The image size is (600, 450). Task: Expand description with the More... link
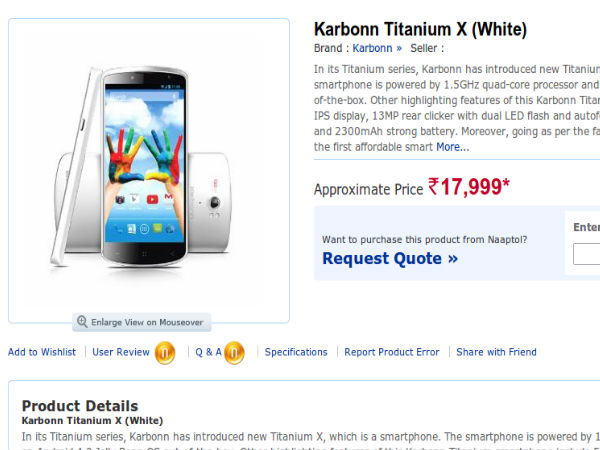pyautogui.click(x=453, y=147)
